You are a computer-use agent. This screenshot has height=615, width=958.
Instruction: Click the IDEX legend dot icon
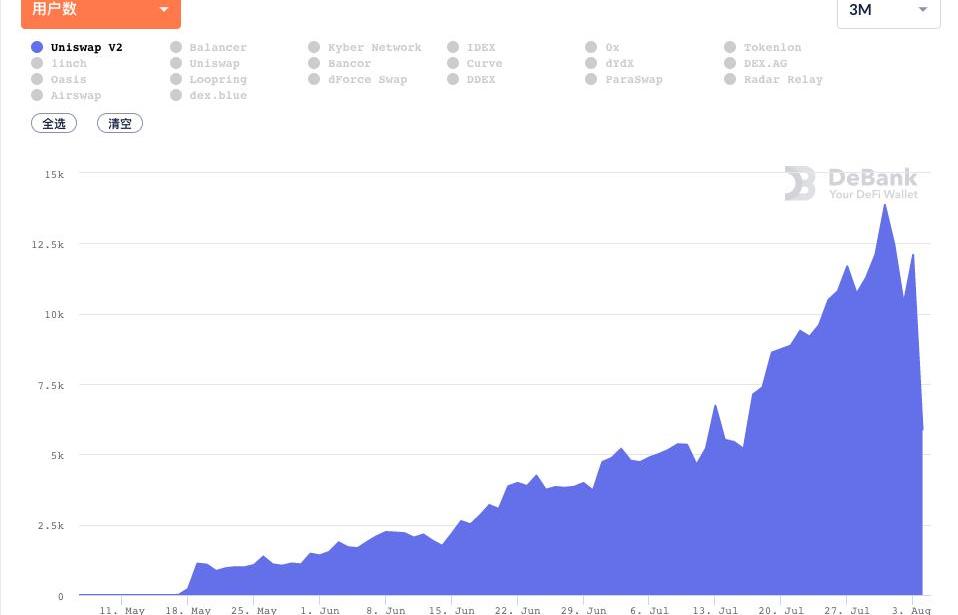point(453,47)
